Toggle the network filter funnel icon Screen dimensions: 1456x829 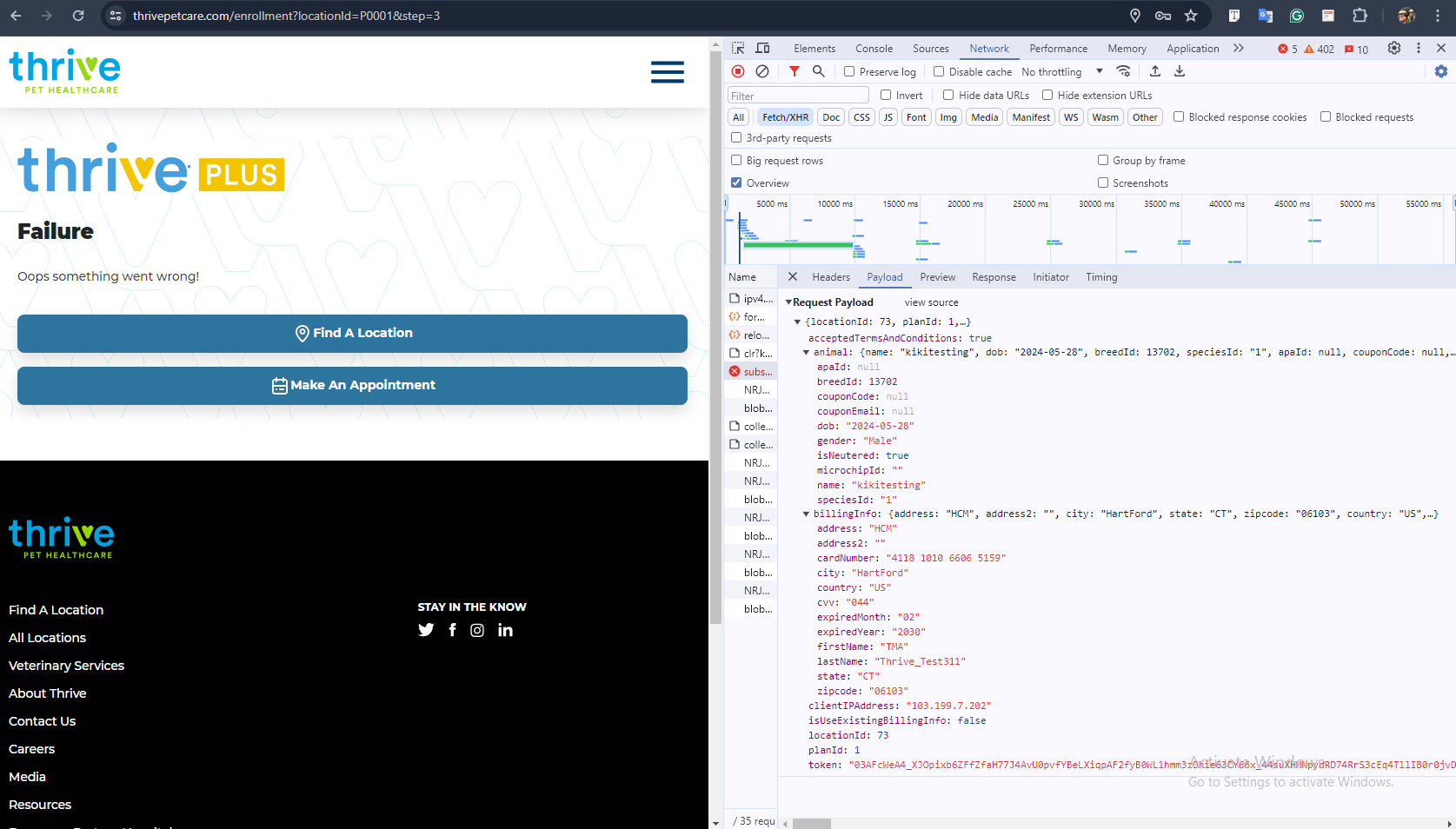(794, 71)
